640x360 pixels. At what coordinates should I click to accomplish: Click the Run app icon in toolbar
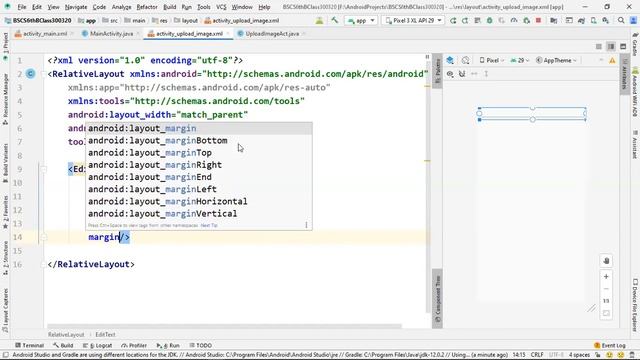[453, 20]
